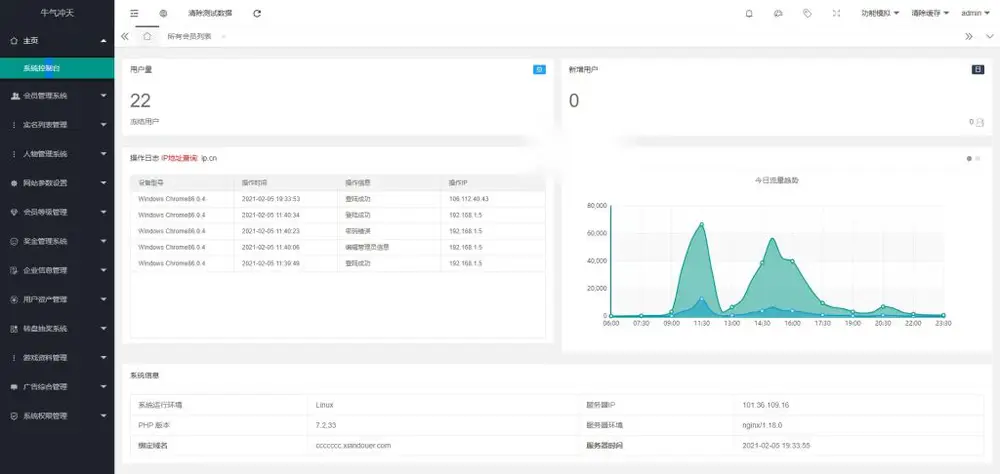Screen dimensions: 1000x474
Task: Click the 会员管理系统 people icon
Action: point(15,96)
